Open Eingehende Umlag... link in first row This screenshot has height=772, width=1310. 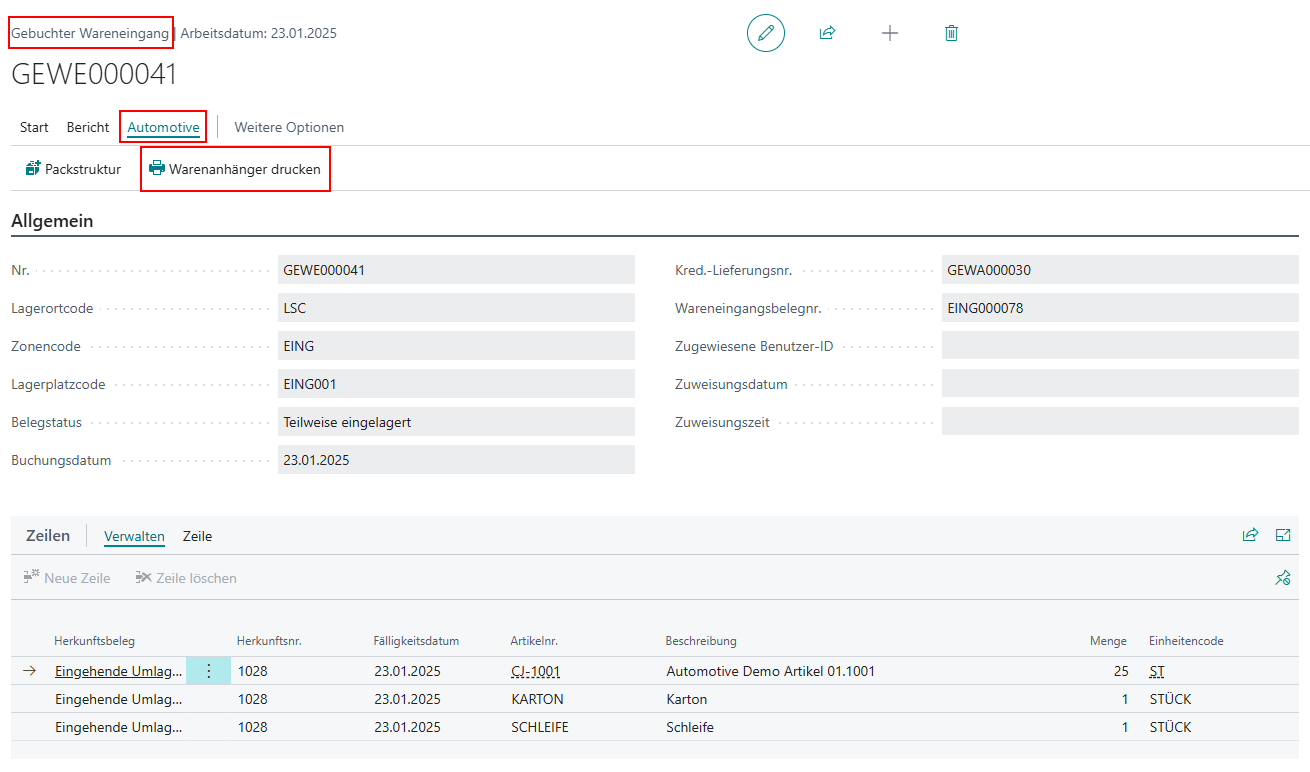(x=119, y=671)
